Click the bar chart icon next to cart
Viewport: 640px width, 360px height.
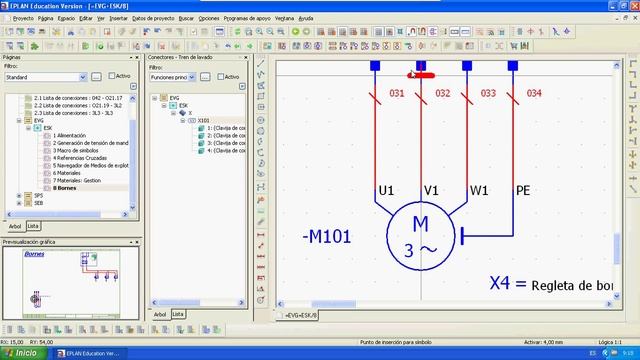click(x=524, y=46)
